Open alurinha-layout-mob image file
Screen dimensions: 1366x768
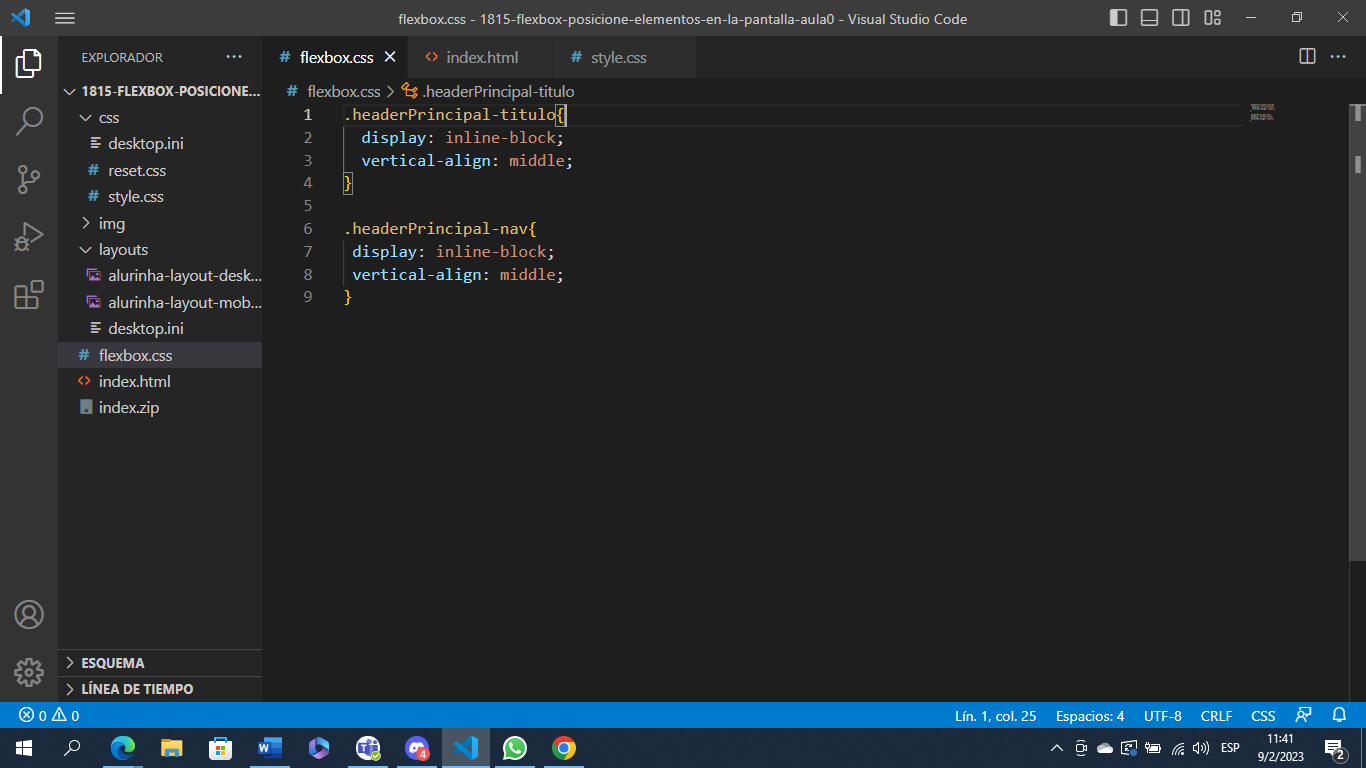(x=160, y=302)
